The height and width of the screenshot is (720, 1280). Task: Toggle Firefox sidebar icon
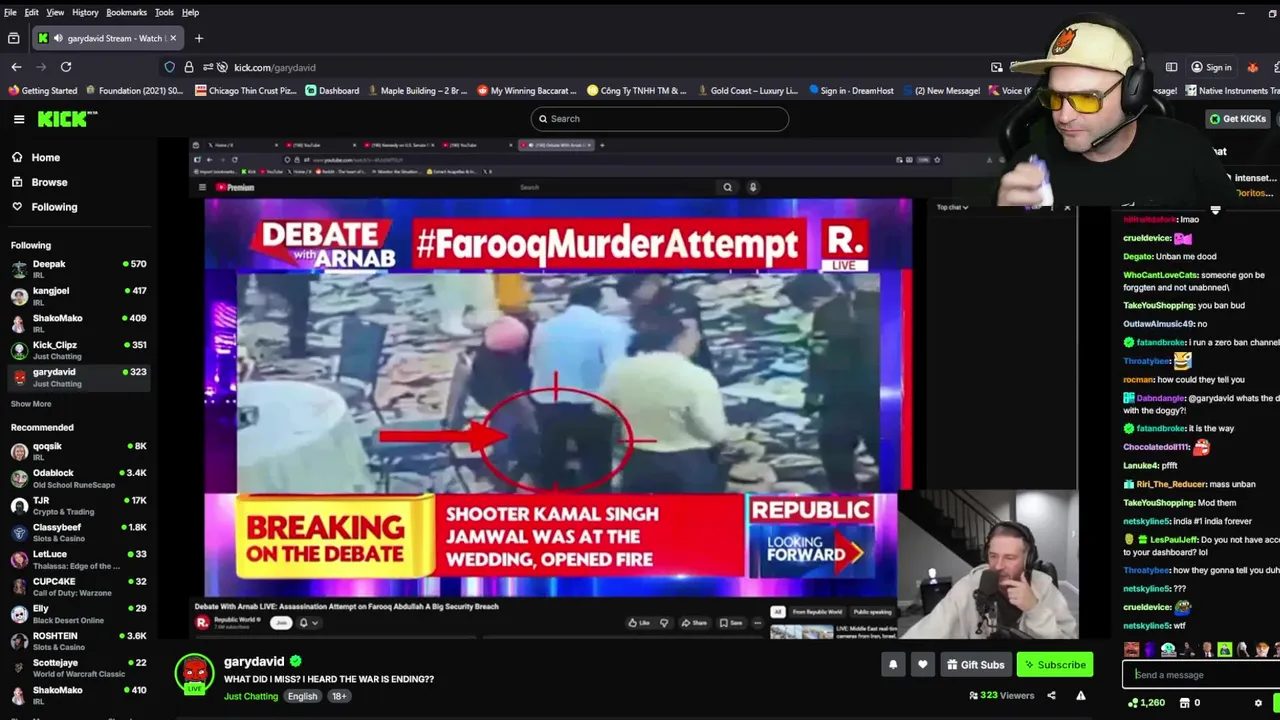click(1171, 67)
